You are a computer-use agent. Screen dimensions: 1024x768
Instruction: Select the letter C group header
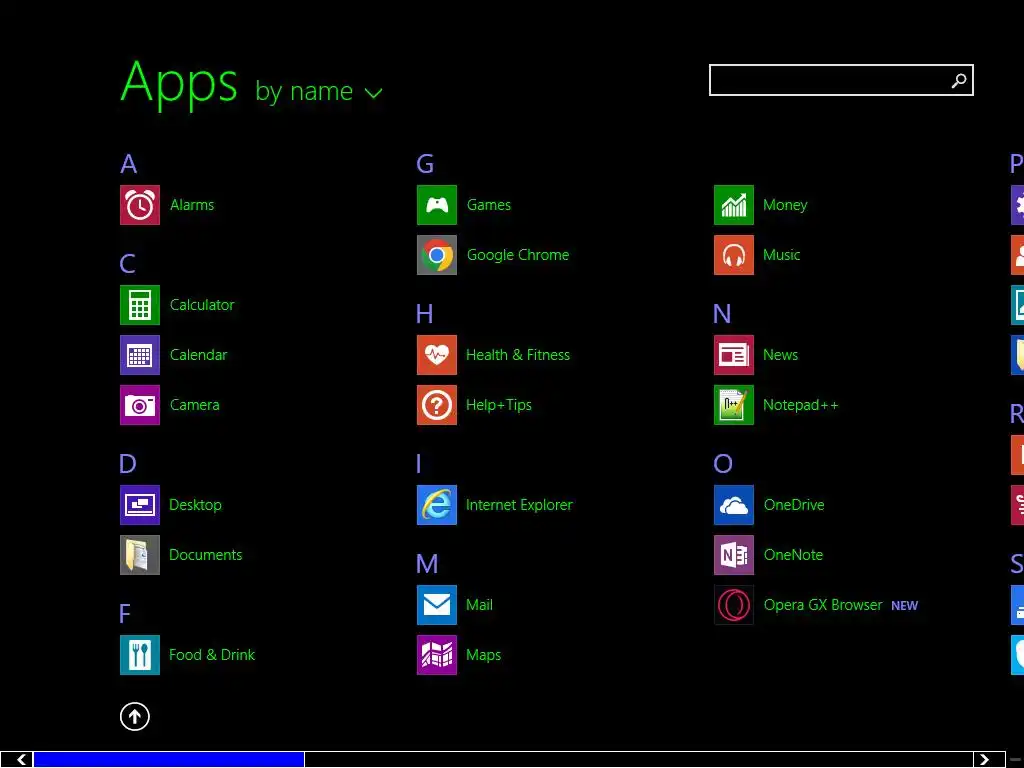[x=128, y=264]
